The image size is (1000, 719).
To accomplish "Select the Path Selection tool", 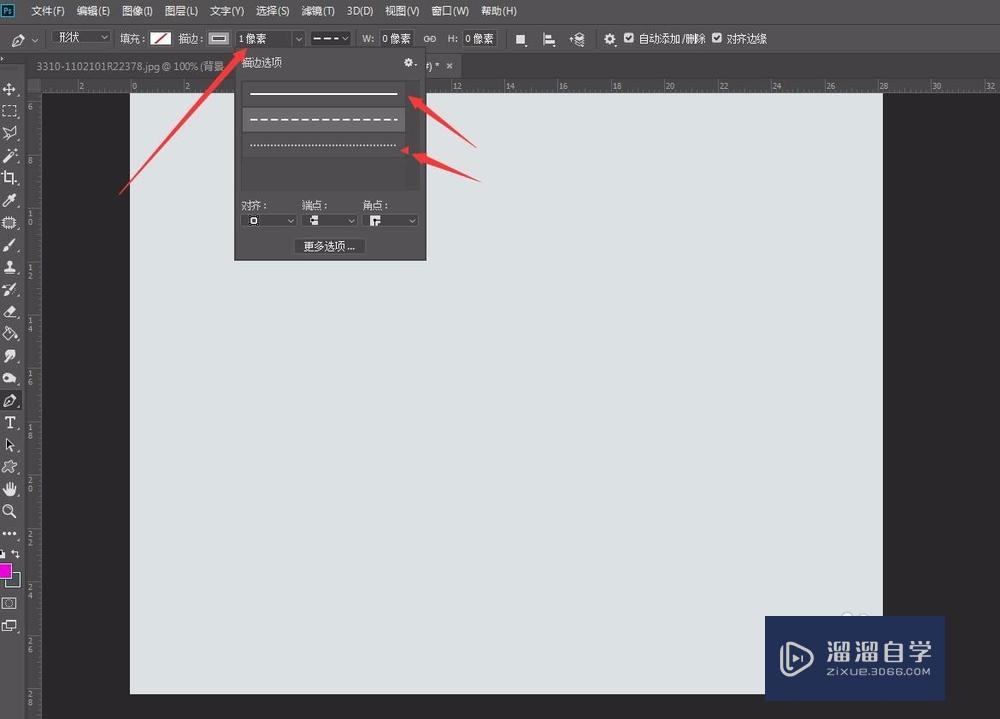I will (10, 445).
